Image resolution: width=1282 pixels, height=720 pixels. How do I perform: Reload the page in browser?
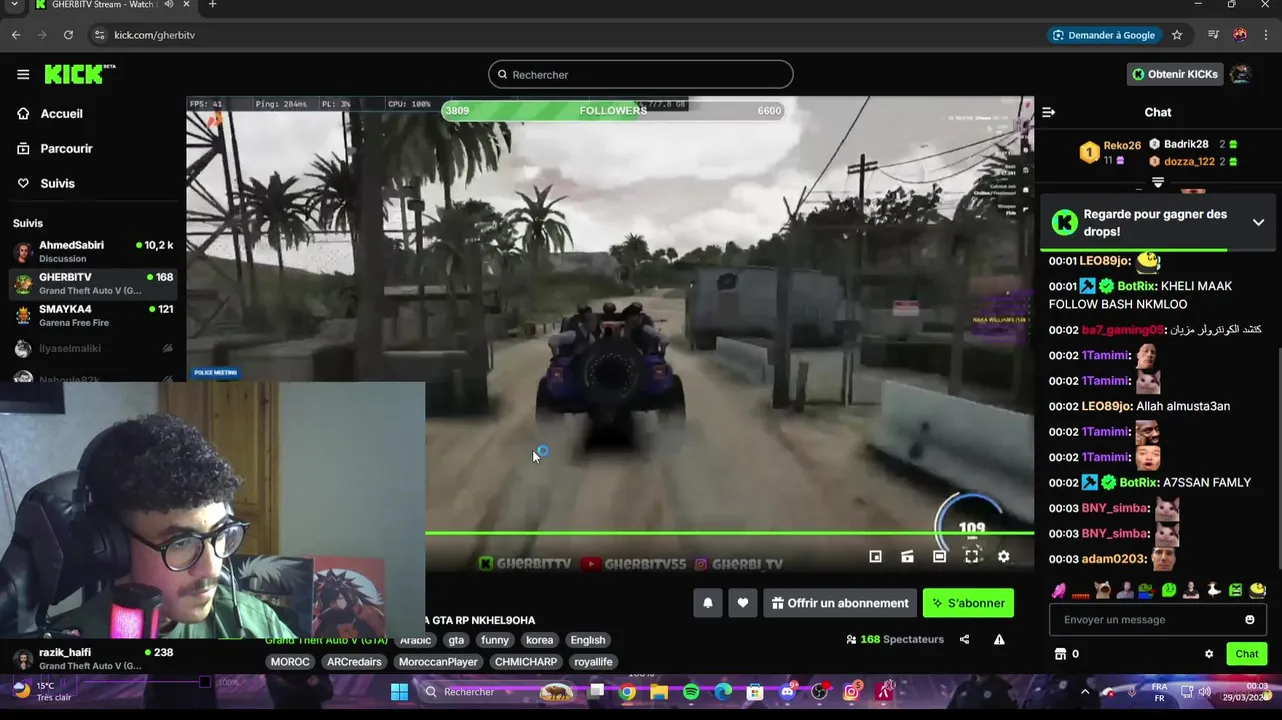point(68,35)
